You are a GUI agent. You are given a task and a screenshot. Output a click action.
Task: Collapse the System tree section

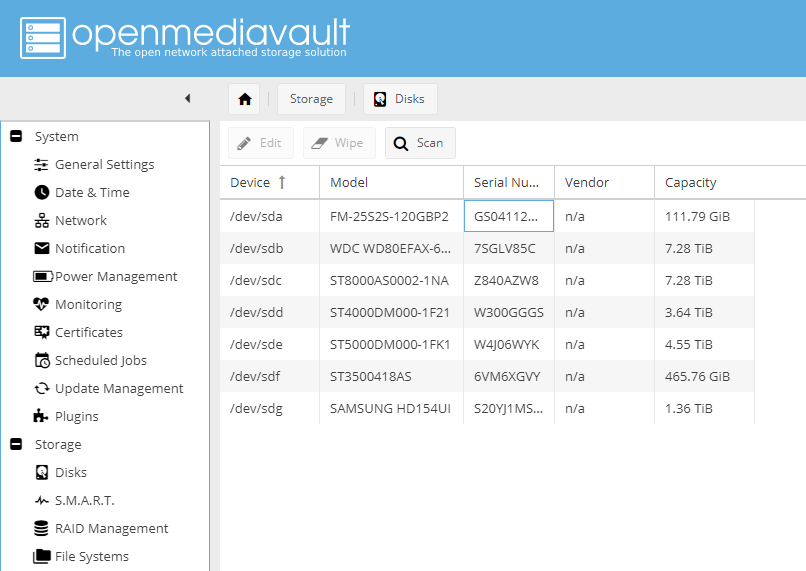(x=16, y=136)
